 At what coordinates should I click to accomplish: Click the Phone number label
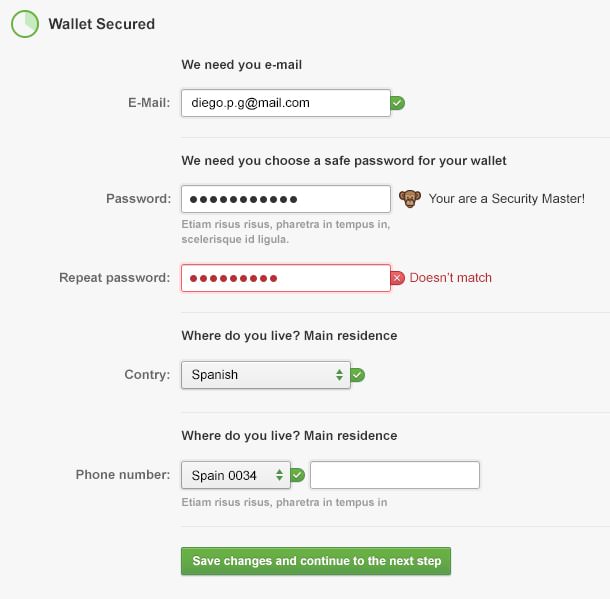point(123,475)
